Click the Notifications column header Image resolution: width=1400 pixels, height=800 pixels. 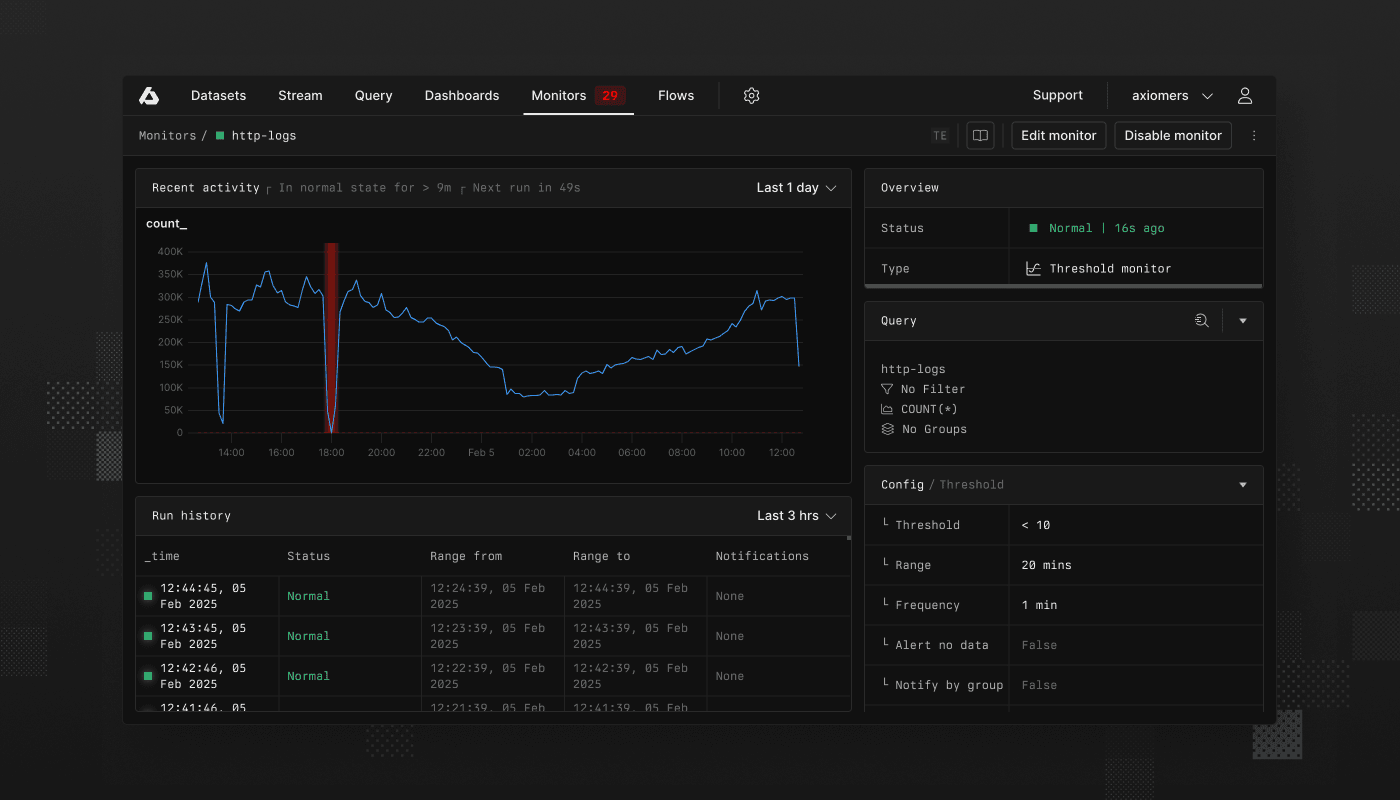(762, 556)
